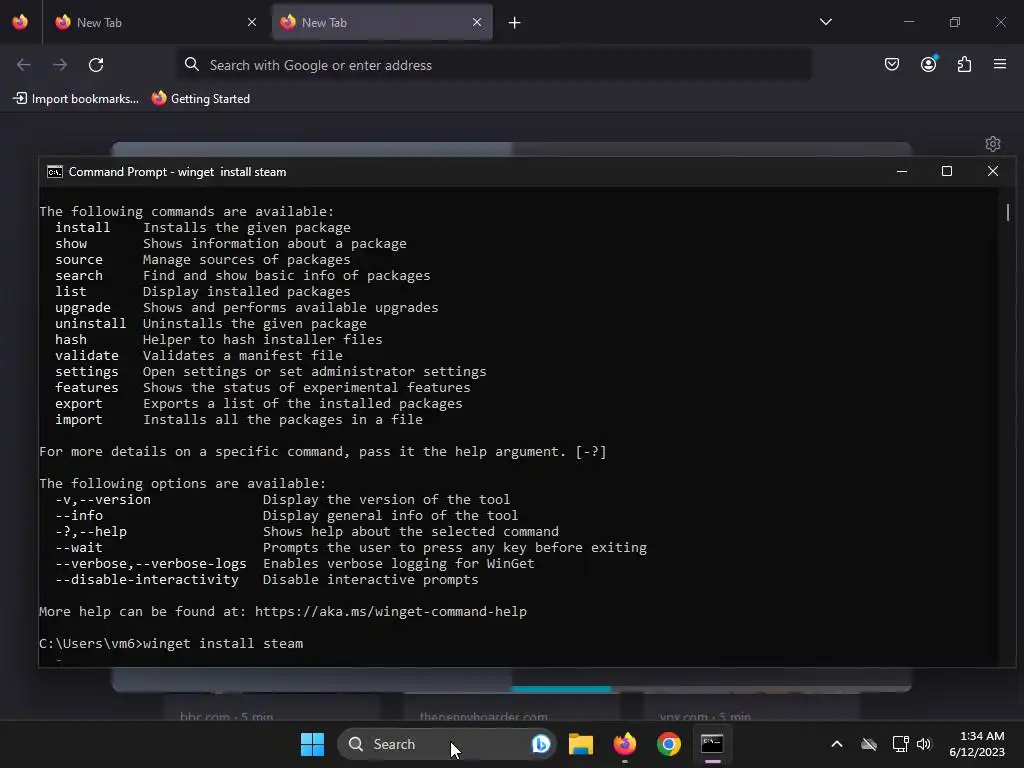Open the volume speaker tray icon

924,744
